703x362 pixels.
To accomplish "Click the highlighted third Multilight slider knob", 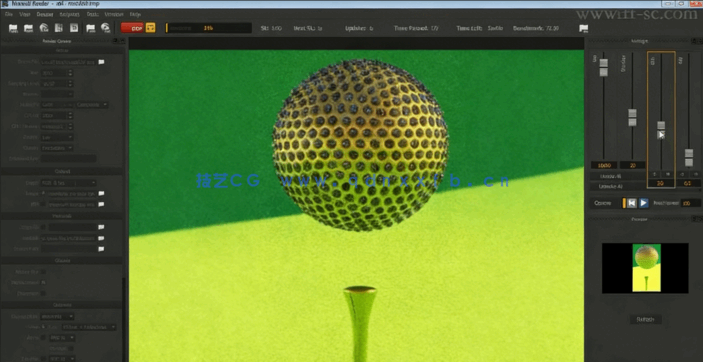I will (661, 130).
